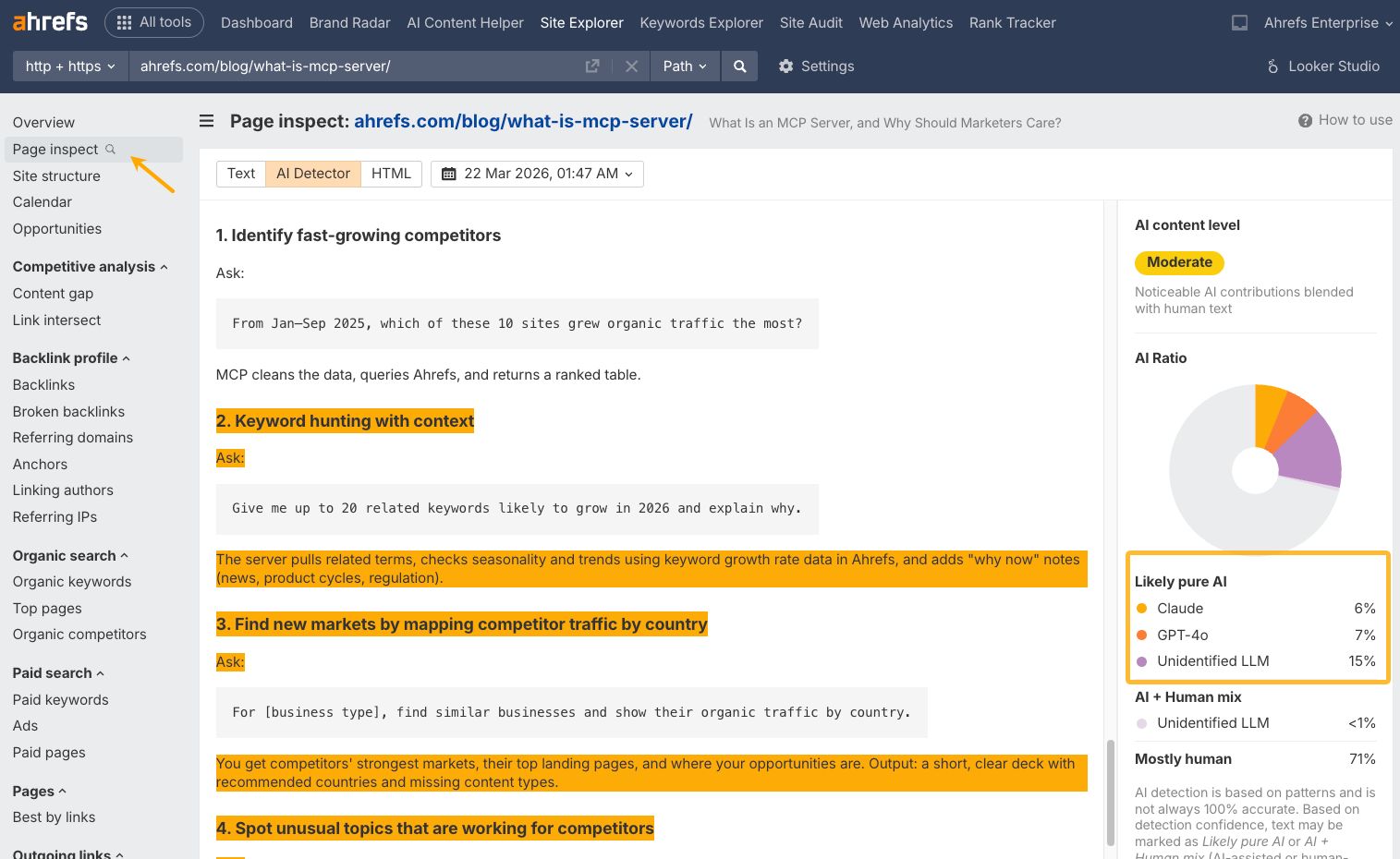
Task: Click the hamburger icon beside Page inspect
Action: pos(205,121)
